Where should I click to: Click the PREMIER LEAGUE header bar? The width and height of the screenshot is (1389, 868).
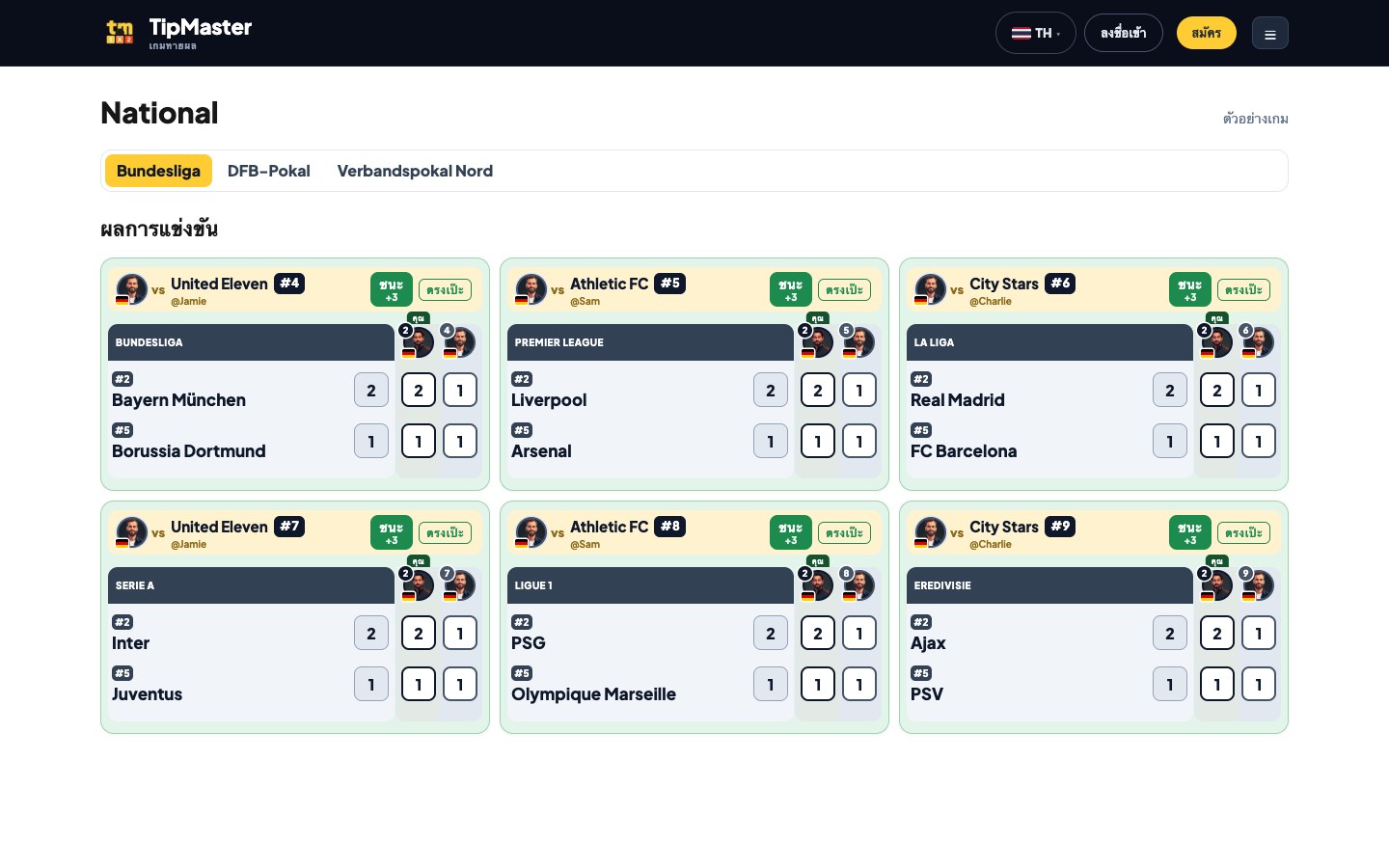tap(650, 342)
